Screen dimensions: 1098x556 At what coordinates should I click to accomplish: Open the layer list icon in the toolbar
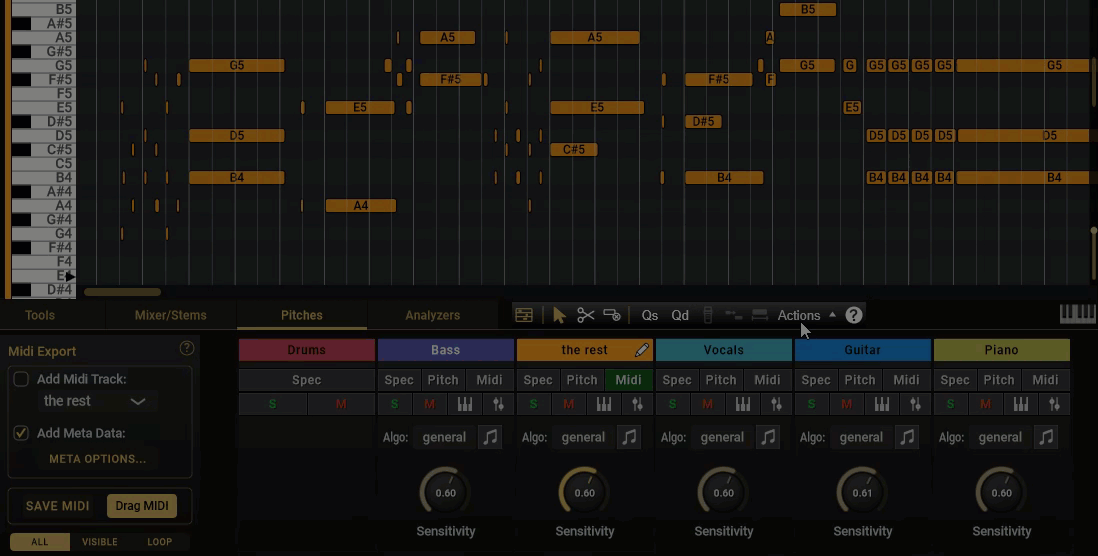524,315
